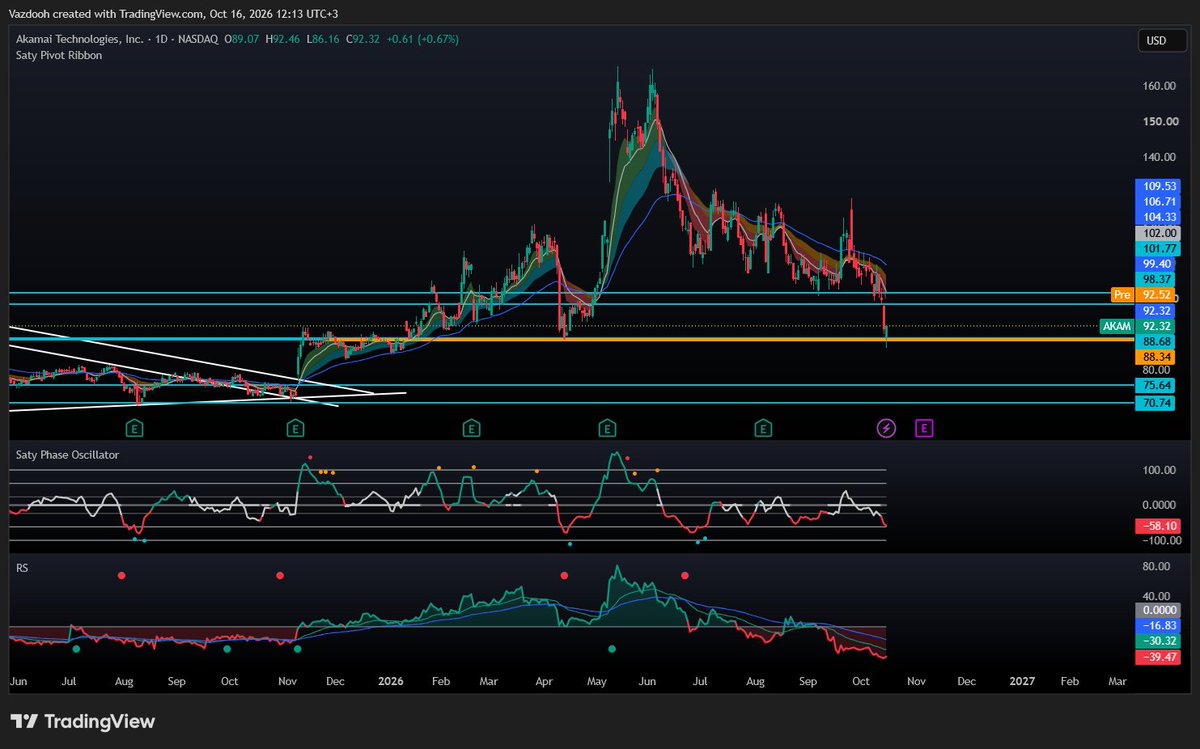
Task: Click the orange 88.34 price label
Action: pos(1156,356)
